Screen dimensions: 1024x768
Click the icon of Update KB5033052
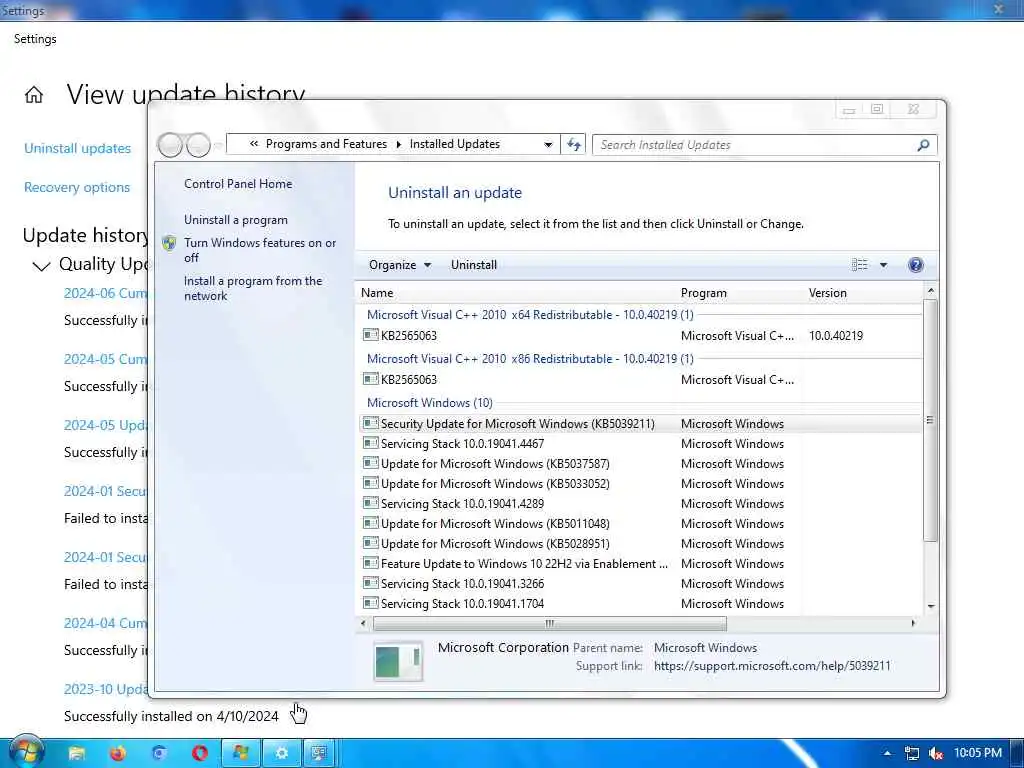click(370, 483)
